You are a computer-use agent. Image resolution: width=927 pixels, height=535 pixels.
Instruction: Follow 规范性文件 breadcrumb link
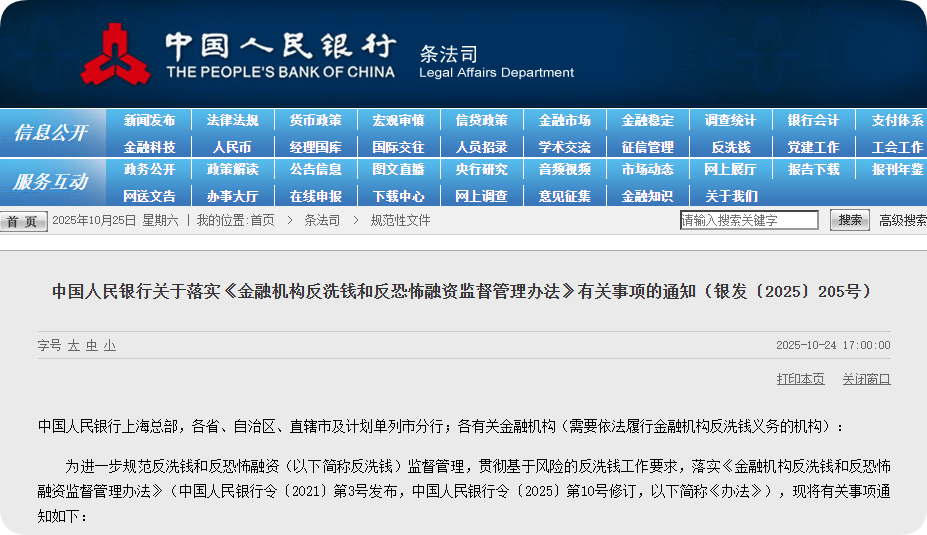400,221
